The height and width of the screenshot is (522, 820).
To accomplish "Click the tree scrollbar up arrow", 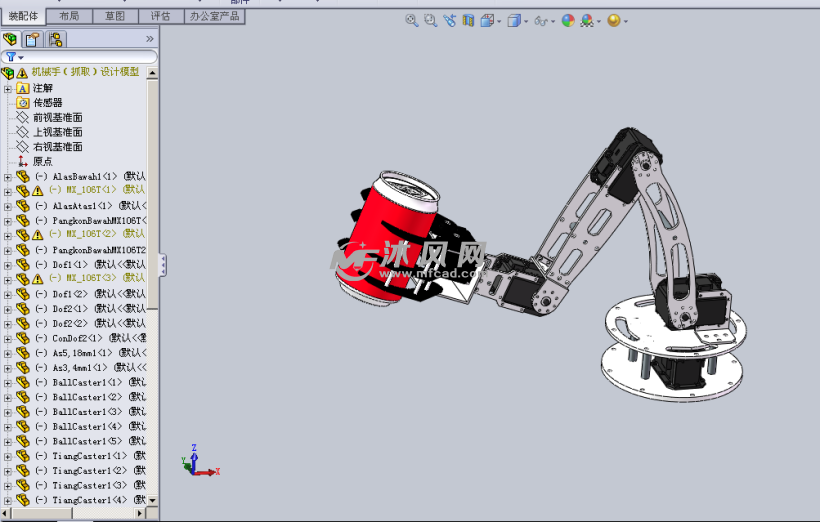I will coord(153,73).
